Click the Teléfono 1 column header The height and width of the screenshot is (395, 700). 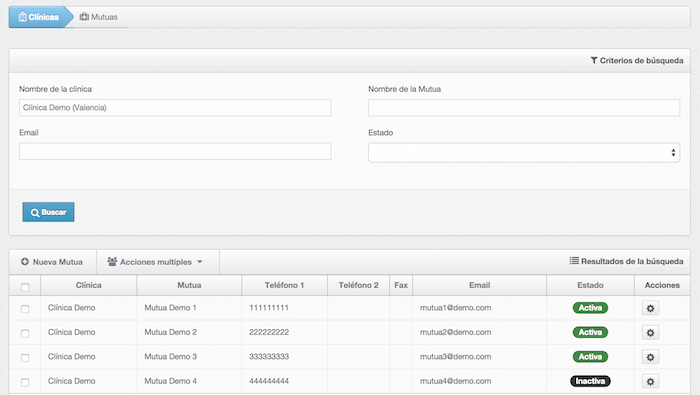tap(284, 285)
